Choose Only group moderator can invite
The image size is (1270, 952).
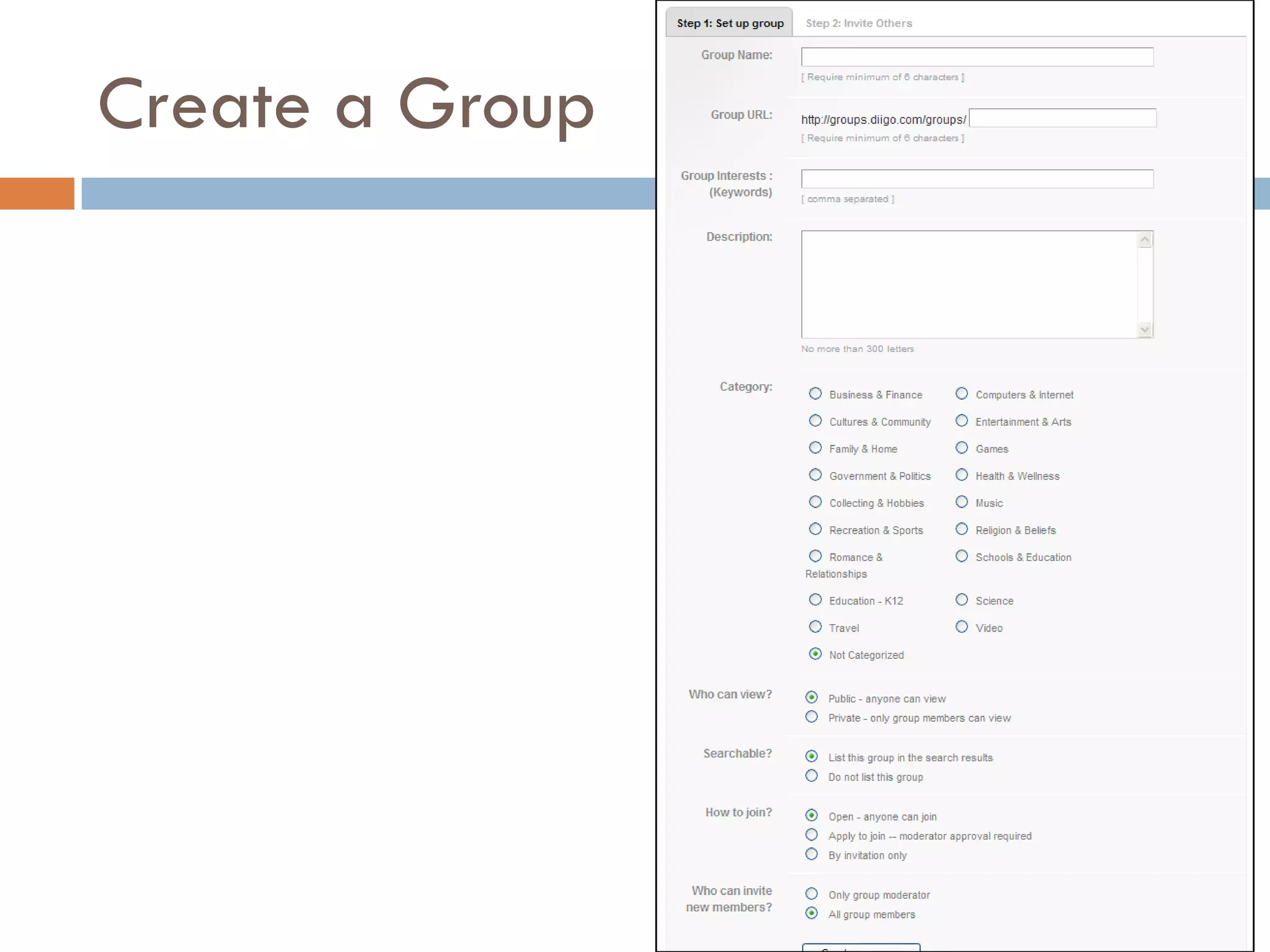point(812,894)
